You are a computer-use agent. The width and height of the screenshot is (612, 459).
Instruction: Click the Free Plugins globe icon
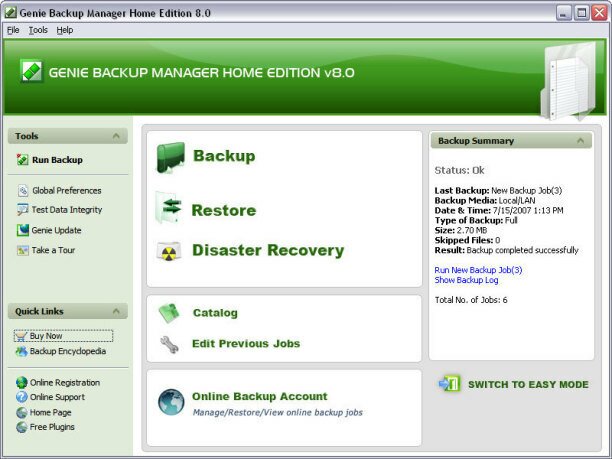point(22,427)
